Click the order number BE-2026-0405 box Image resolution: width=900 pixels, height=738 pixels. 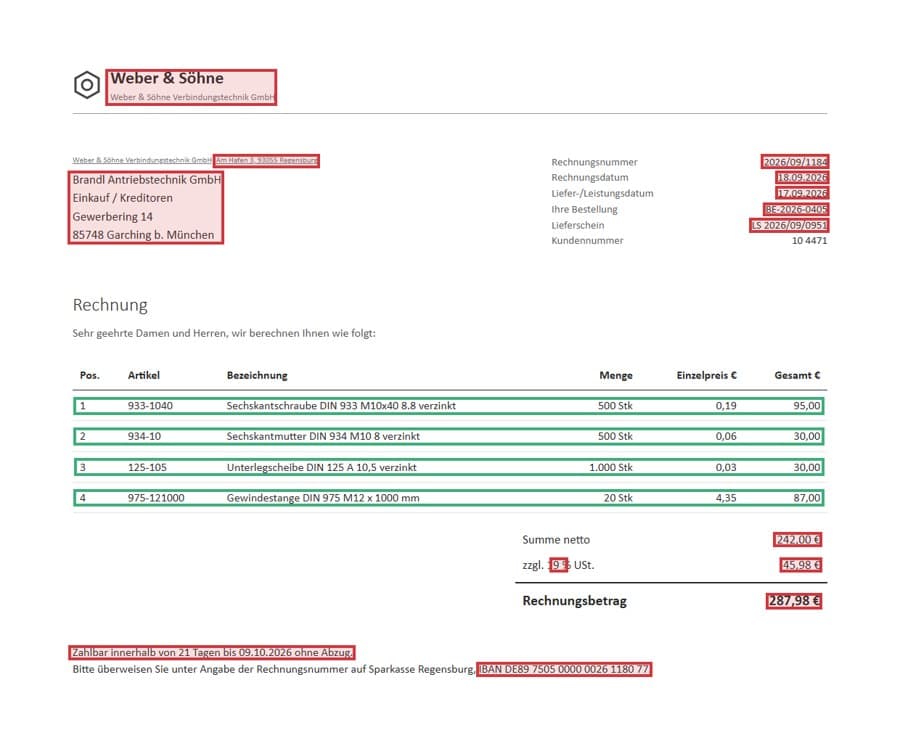(x=796, y=209)
